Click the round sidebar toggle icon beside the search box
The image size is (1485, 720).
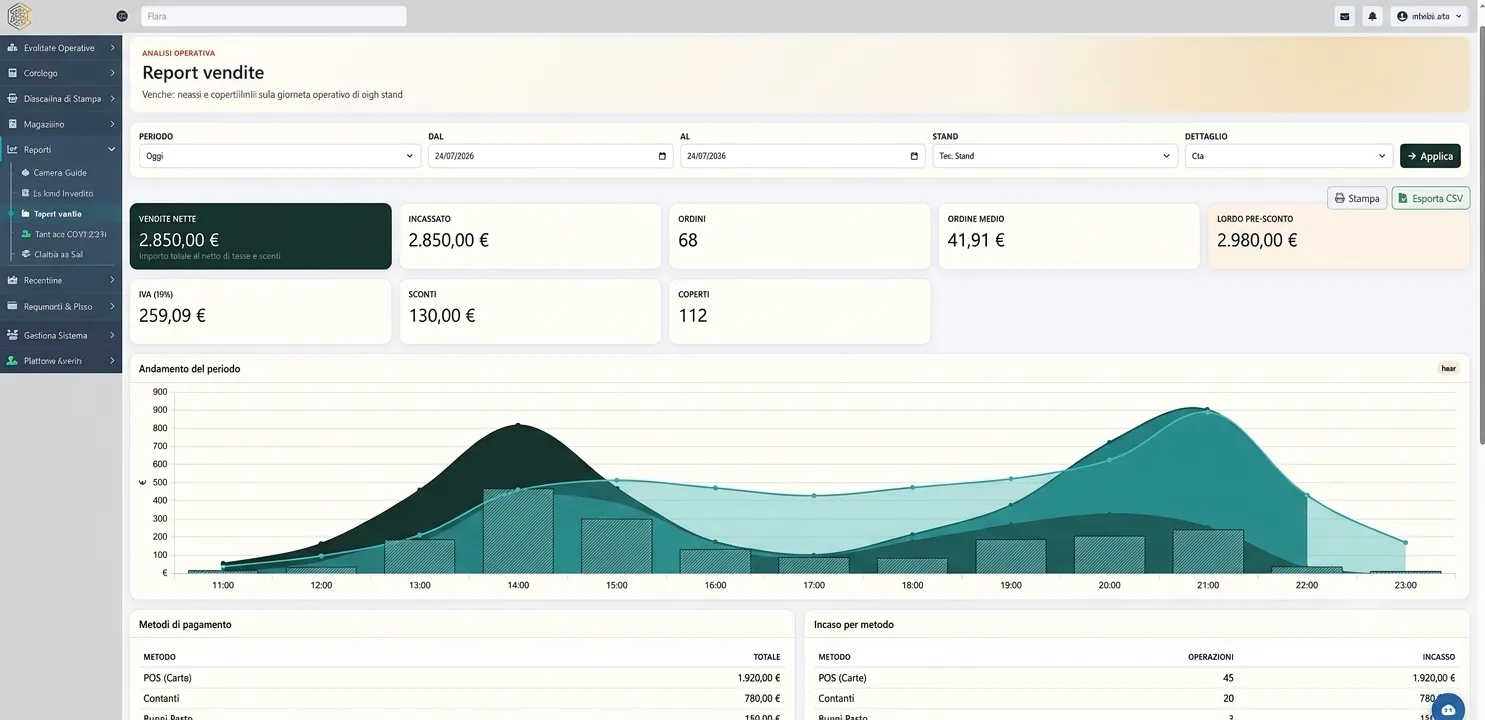point(122,16)
